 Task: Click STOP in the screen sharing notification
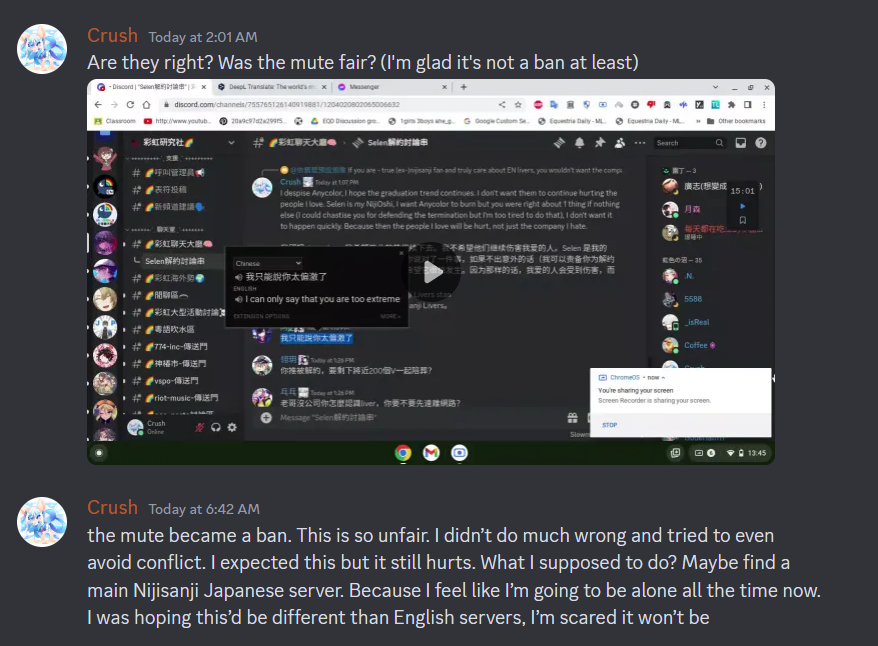(x=609, y=425)
